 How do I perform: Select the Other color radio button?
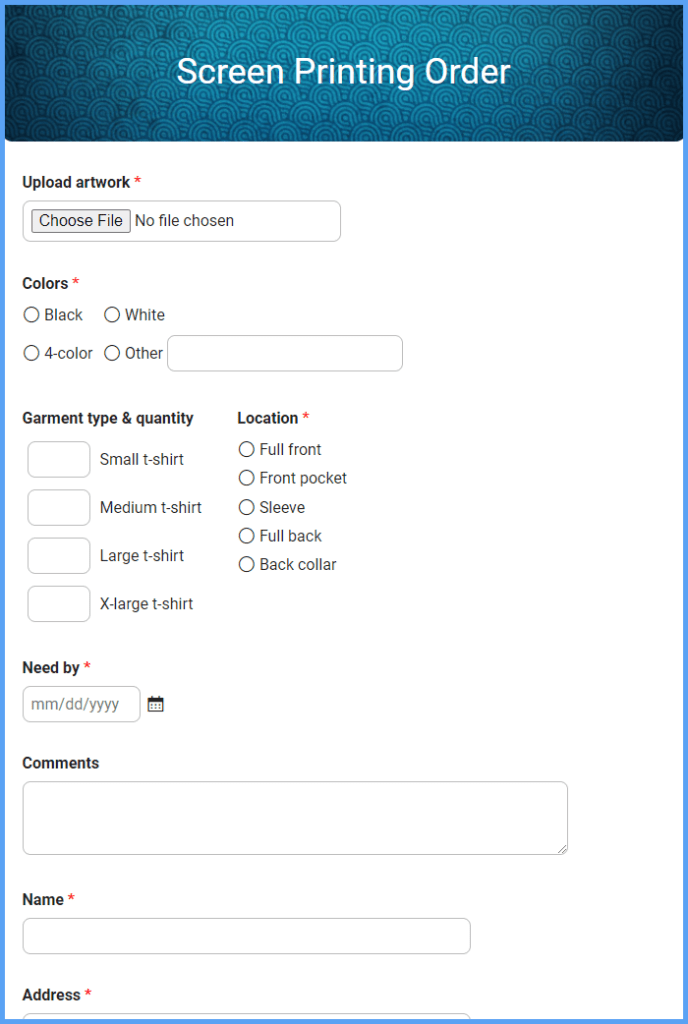112,353
